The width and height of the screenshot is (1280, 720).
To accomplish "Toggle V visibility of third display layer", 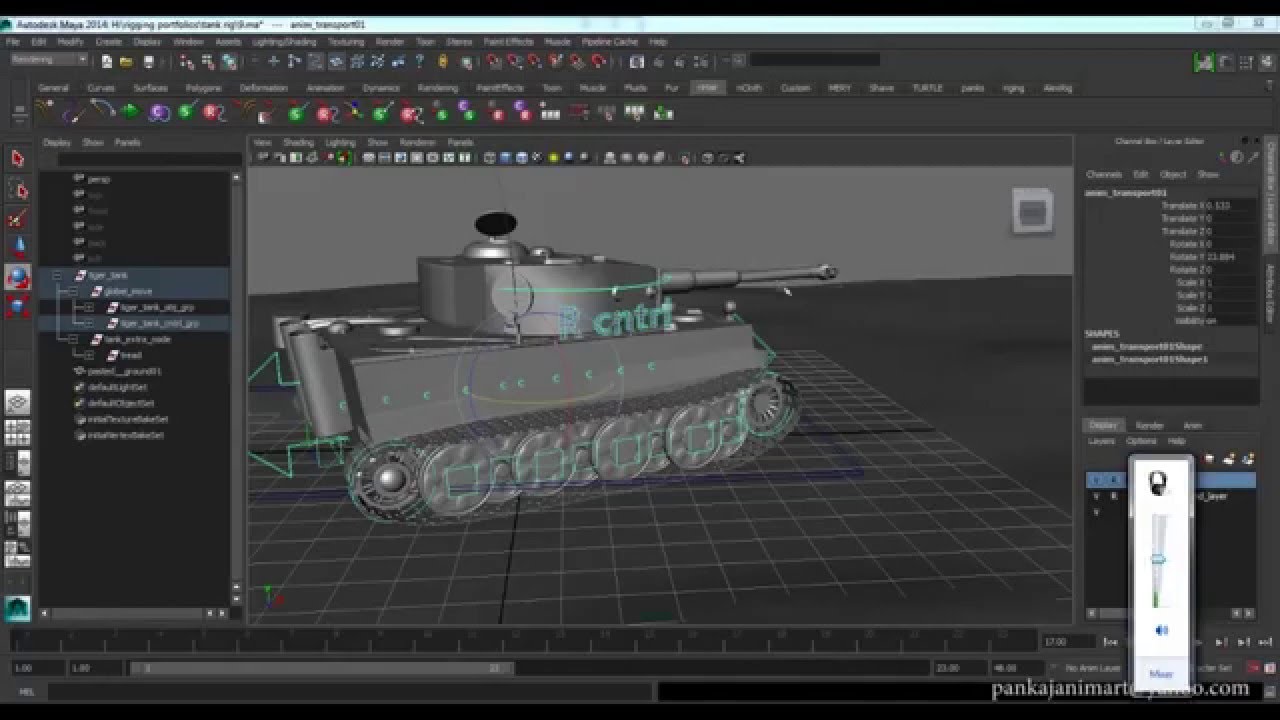I will point(1096,511).
